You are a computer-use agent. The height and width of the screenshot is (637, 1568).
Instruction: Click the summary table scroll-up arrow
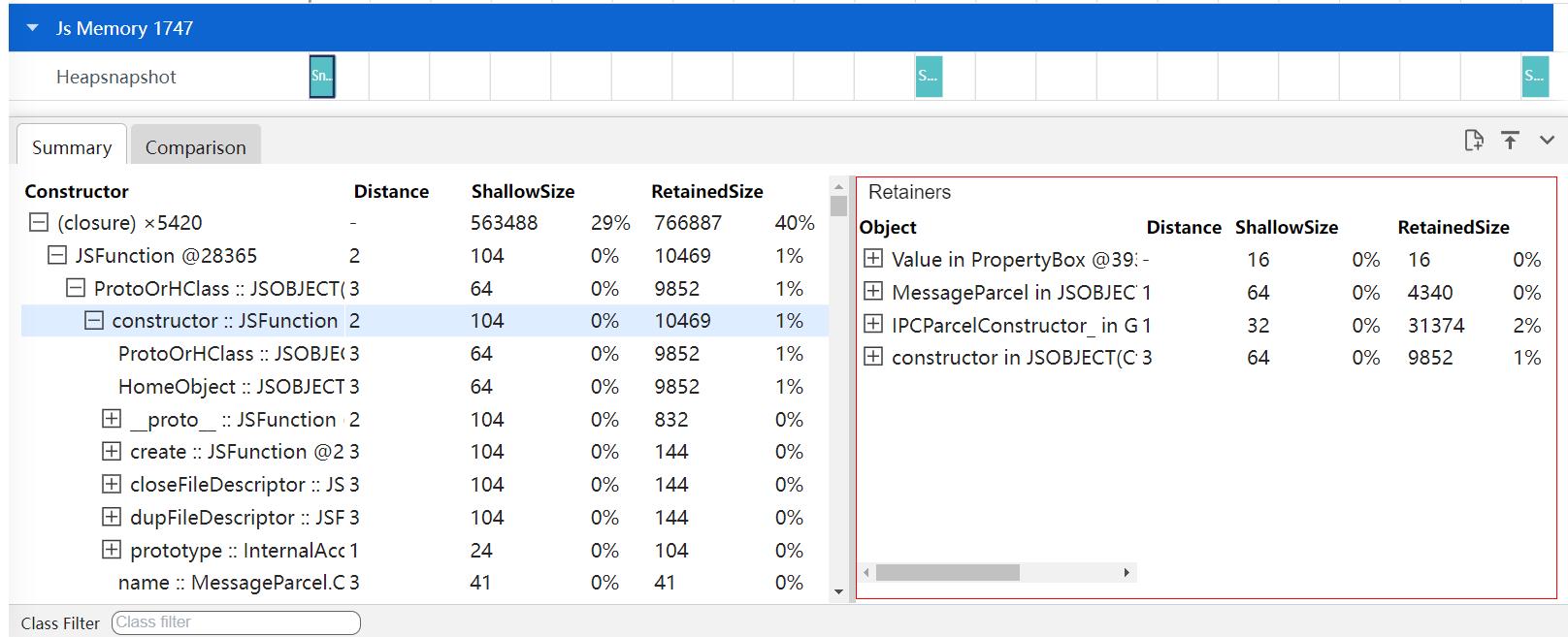coord(839,186)
